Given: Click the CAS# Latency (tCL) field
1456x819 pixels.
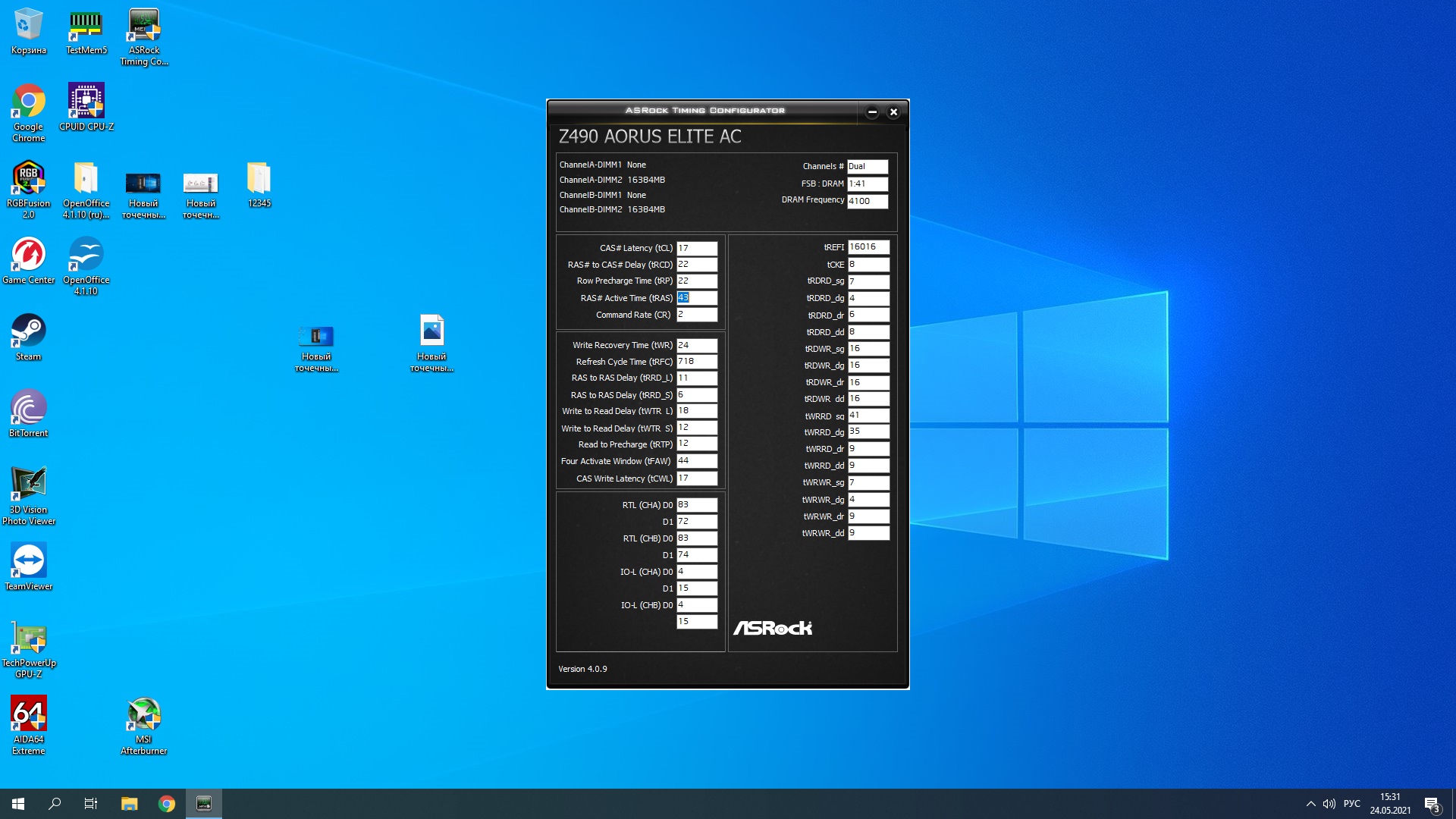Looking at the screenshot, I should pos(696,248).
